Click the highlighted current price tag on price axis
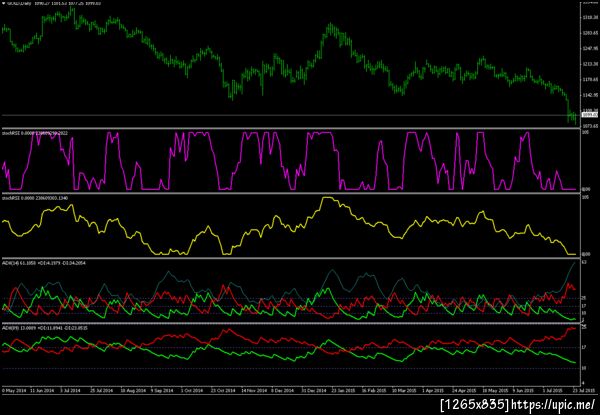Image resolution: width=600 pixels, height=415 pixels. [x=590, y=115]
